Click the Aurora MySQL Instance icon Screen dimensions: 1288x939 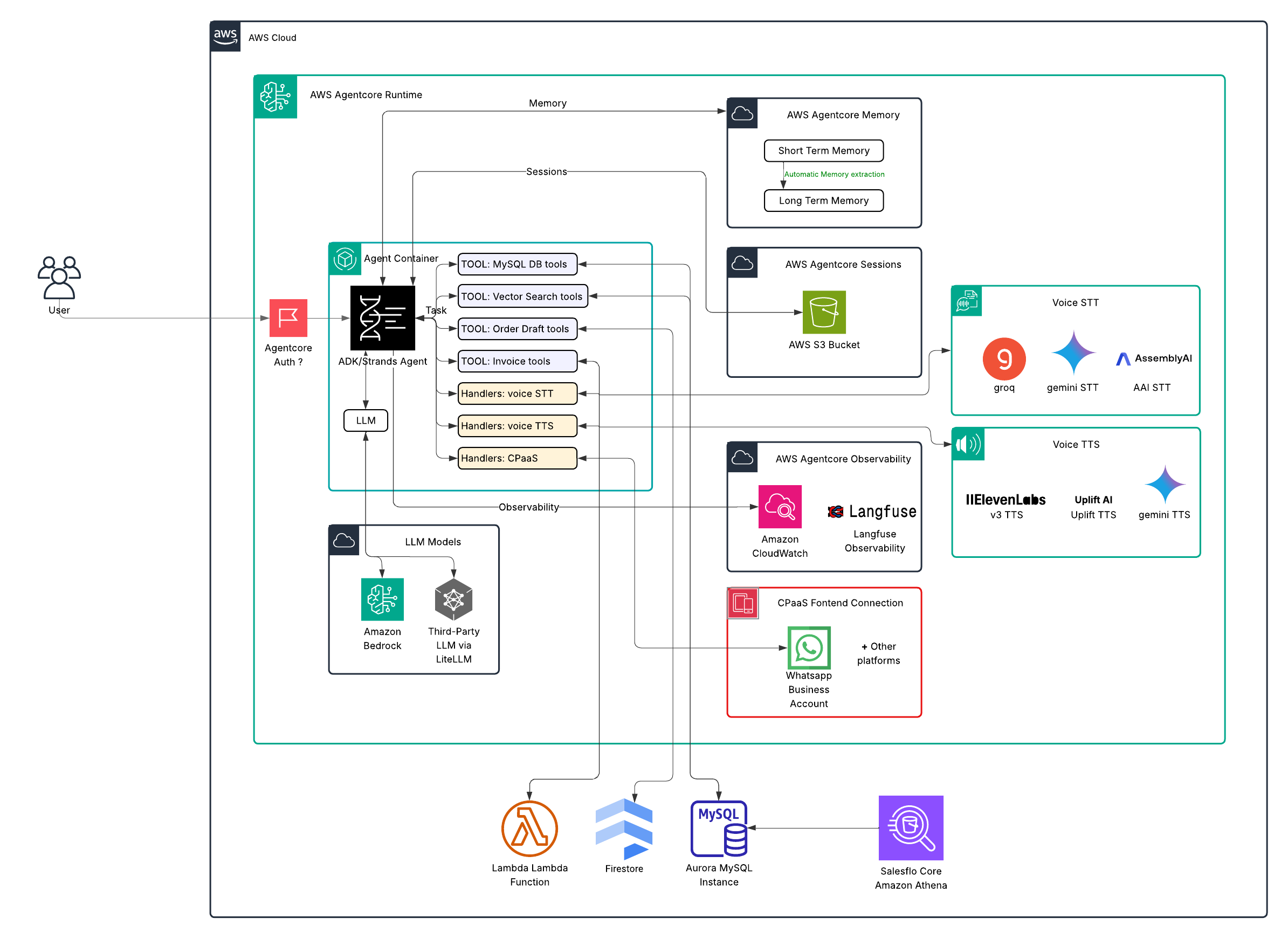(719, 828)
